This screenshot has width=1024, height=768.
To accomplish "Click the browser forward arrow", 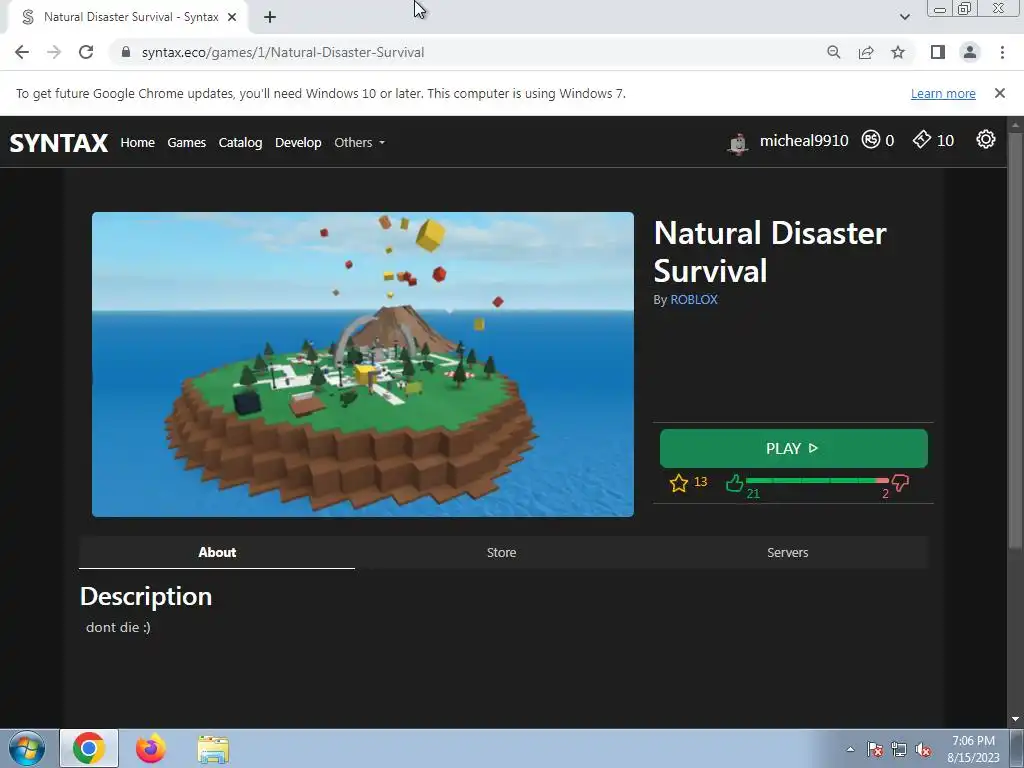I will (54, 52).
